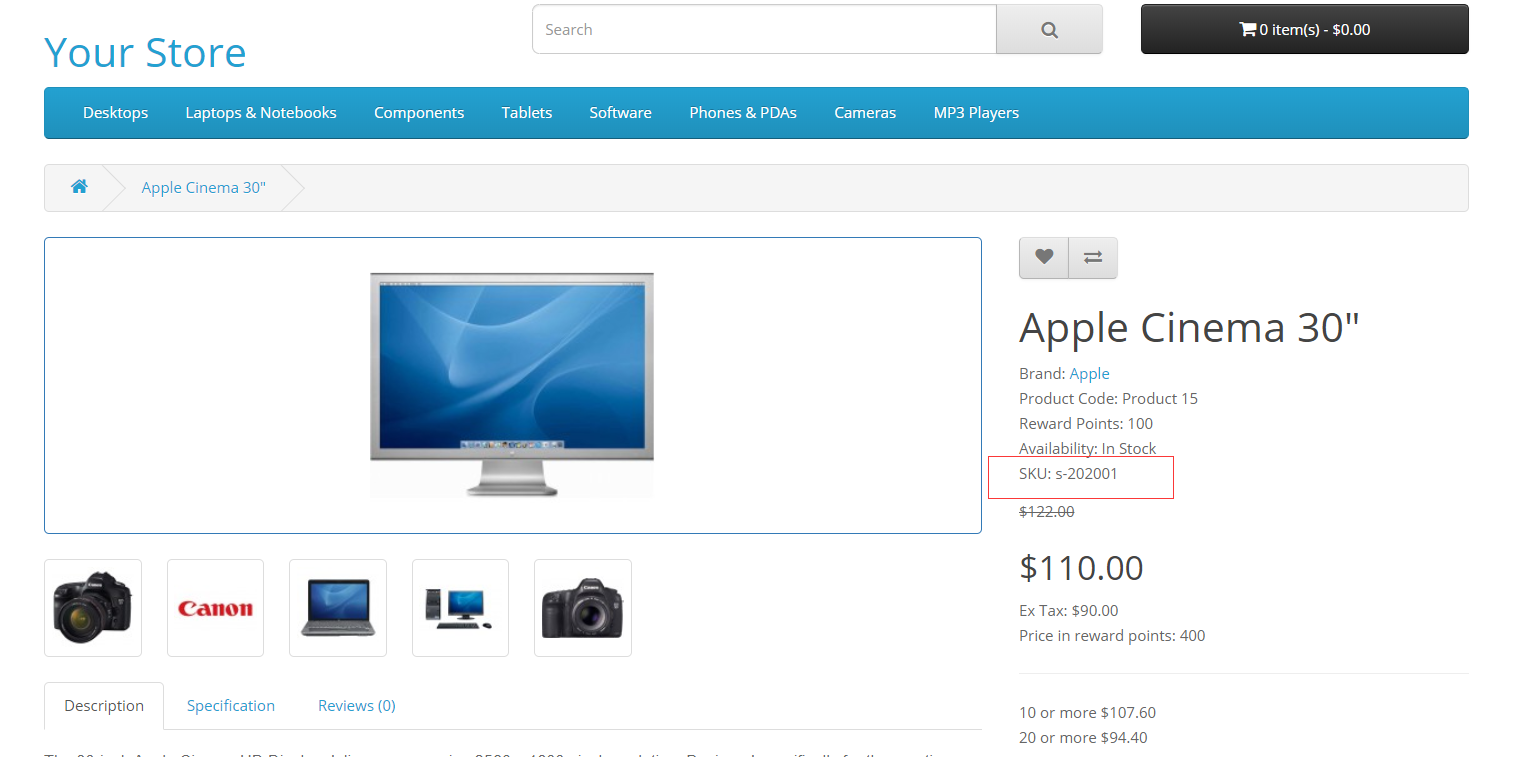Click the $110.00 price

click(1081, 568)
